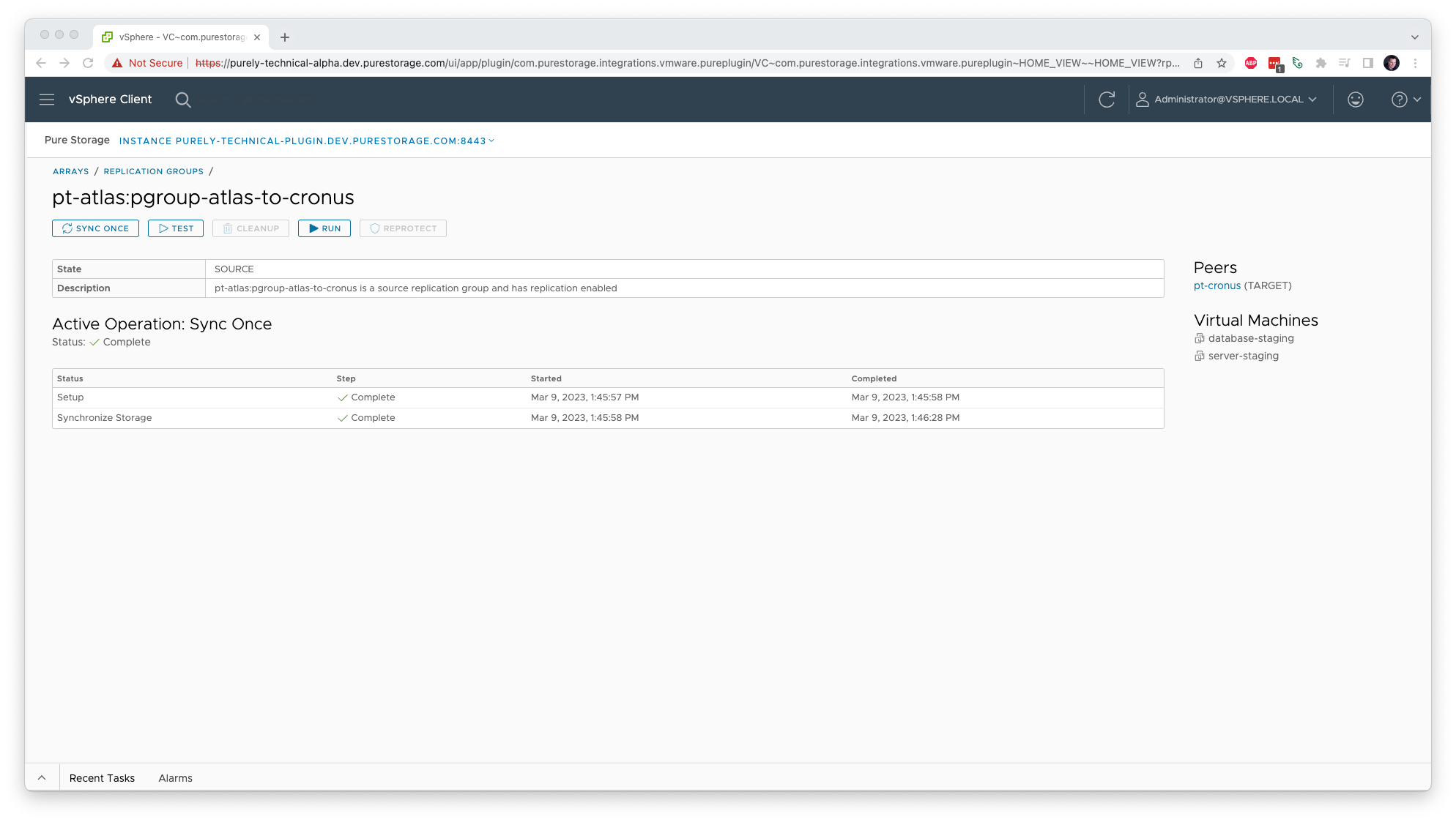Click the Sync Once icon button

(95, 228)
